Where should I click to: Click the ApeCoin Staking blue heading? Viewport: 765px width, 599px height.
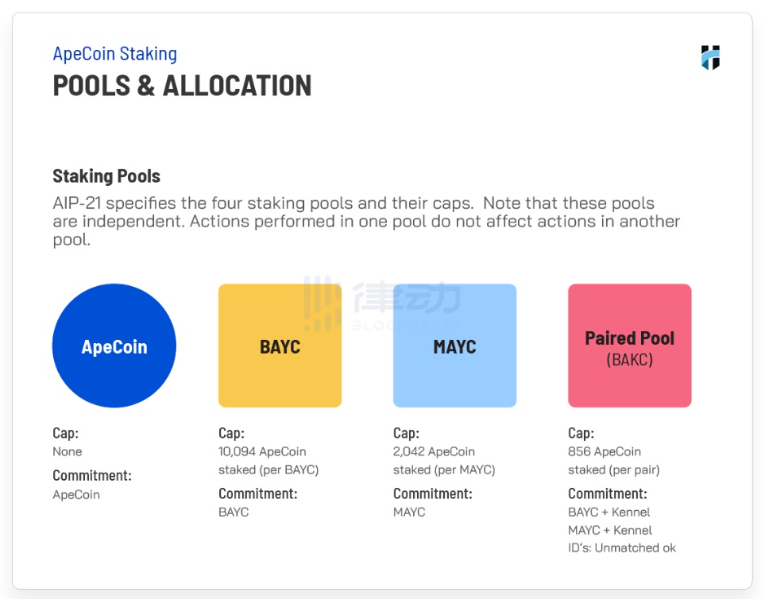coord(115,54)
